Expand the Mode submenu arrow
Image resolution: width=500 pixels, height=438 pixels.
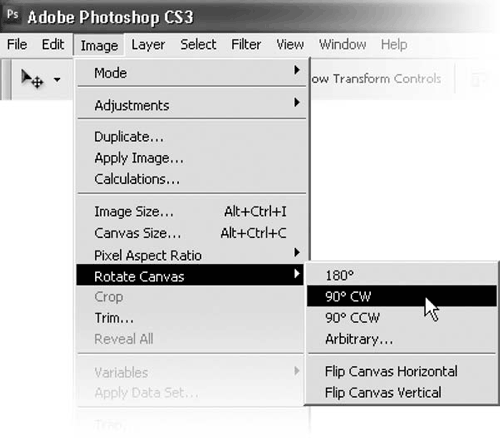[297, 70]
